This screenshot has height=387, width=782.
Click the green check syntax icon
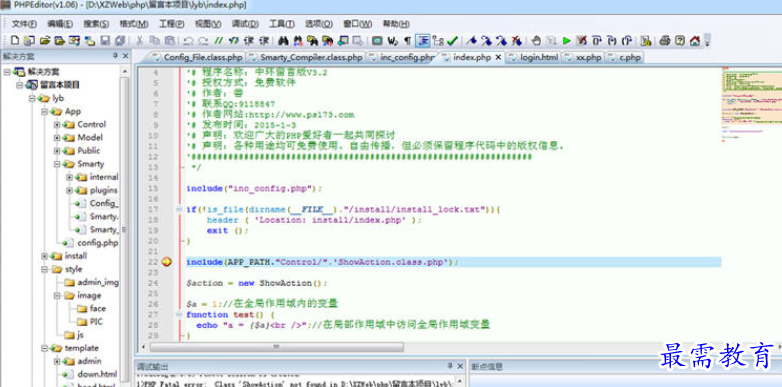[453, 40]
